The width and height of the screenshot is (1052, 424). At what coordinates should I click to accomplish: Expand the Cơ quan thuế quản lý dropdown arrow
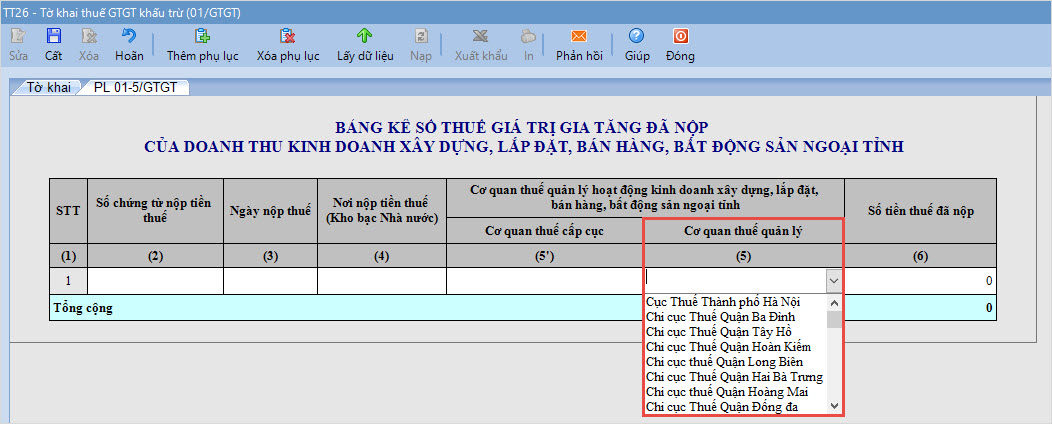834,281
